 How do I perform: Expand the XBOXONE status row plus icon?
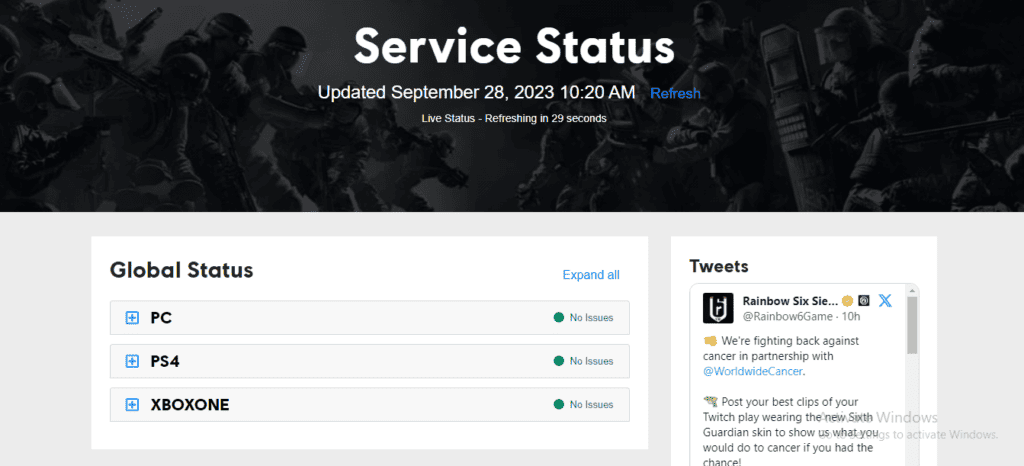[x=132, y=405]
